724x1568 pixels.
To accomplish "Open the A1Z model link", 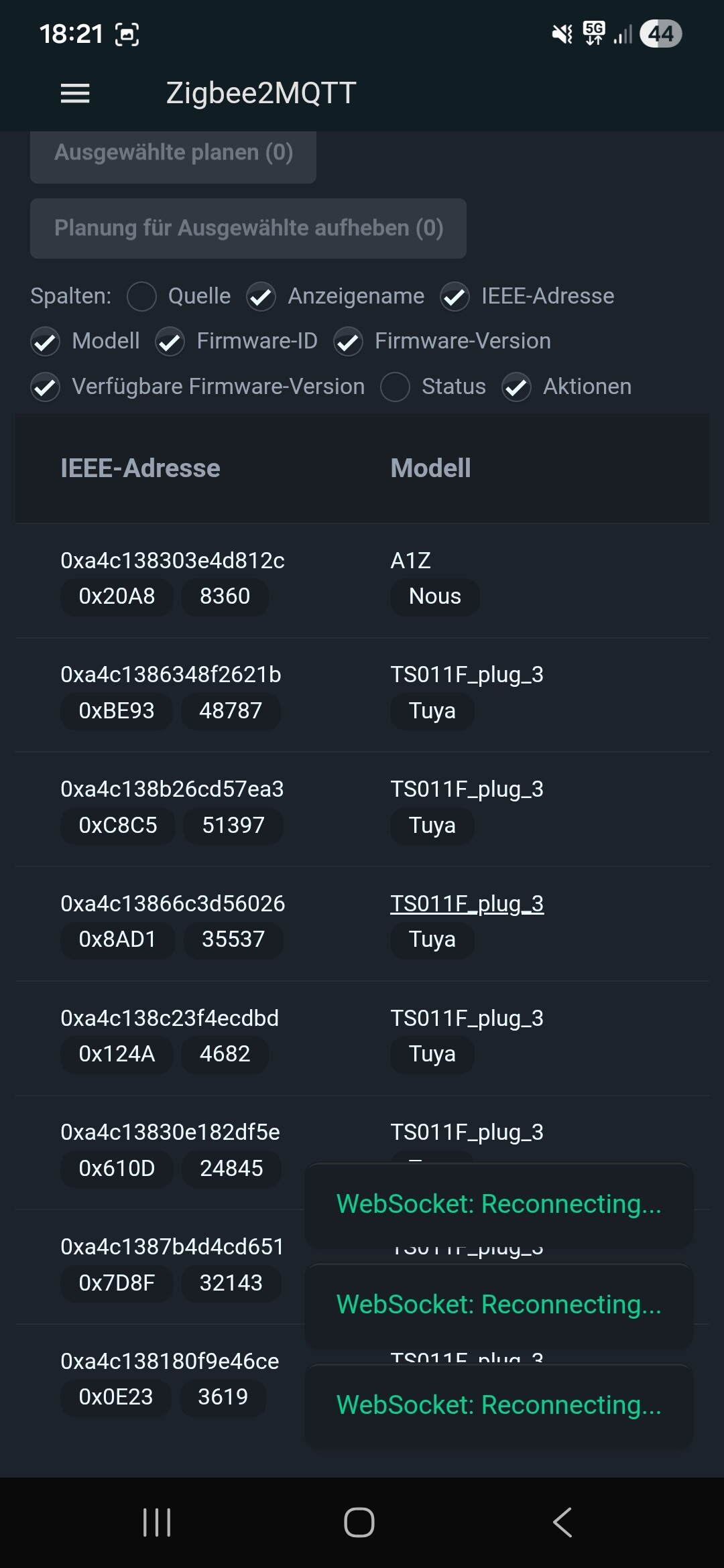I will (x=410, y=560).
